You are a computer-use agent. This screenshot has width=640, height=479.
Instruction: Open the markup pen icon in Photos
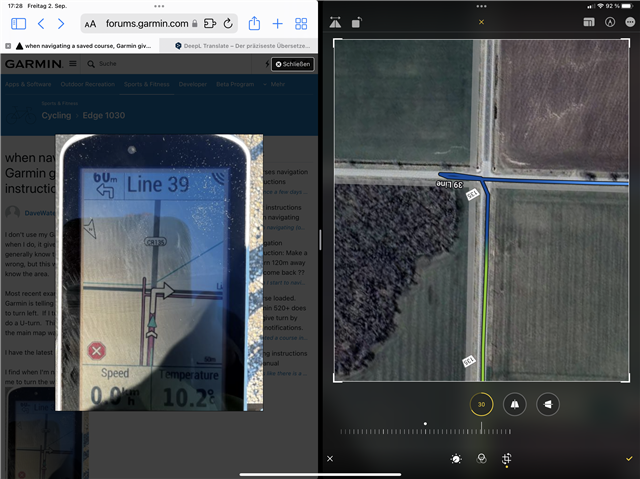tap(610, 22)
